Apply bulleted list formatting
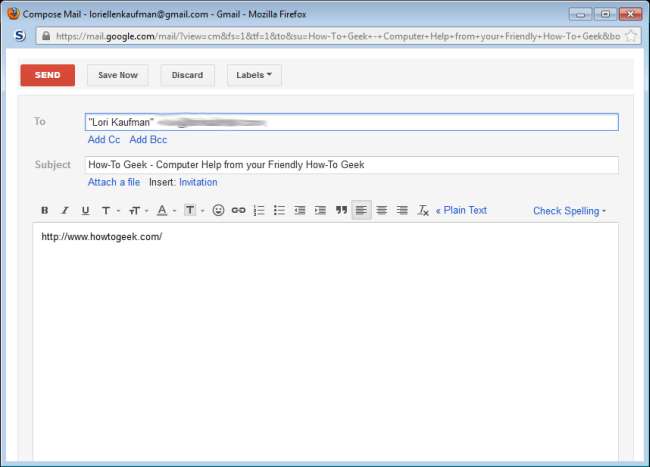This screenshot has width=650, height=467. [x=279, y=211]
